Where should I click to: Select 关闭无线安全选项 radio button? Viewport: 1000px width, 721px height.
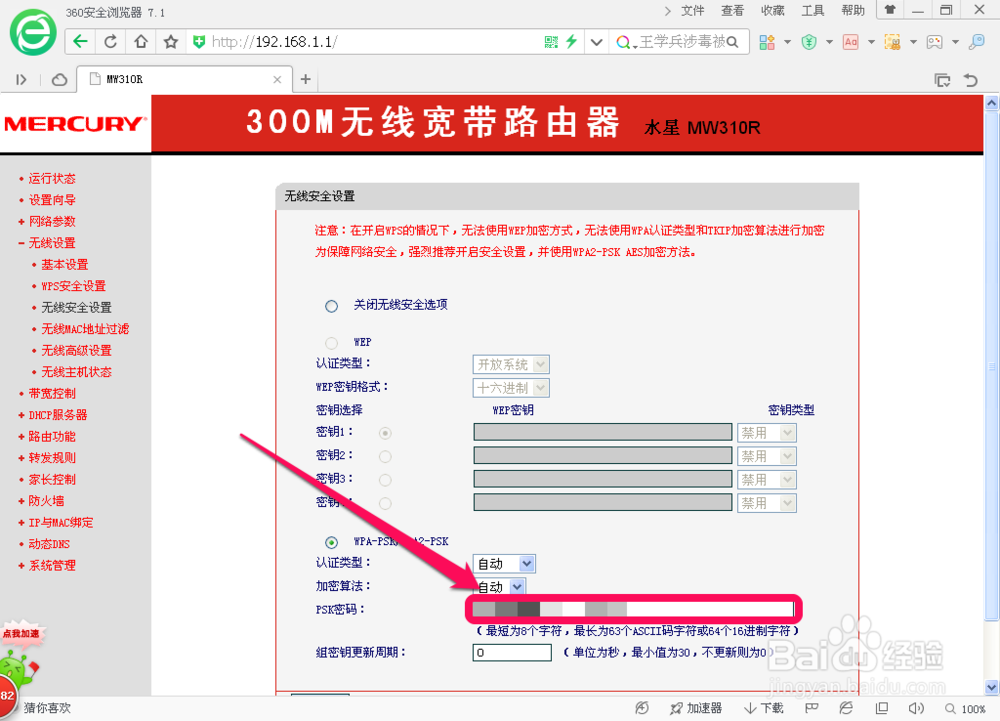point(332,307)
